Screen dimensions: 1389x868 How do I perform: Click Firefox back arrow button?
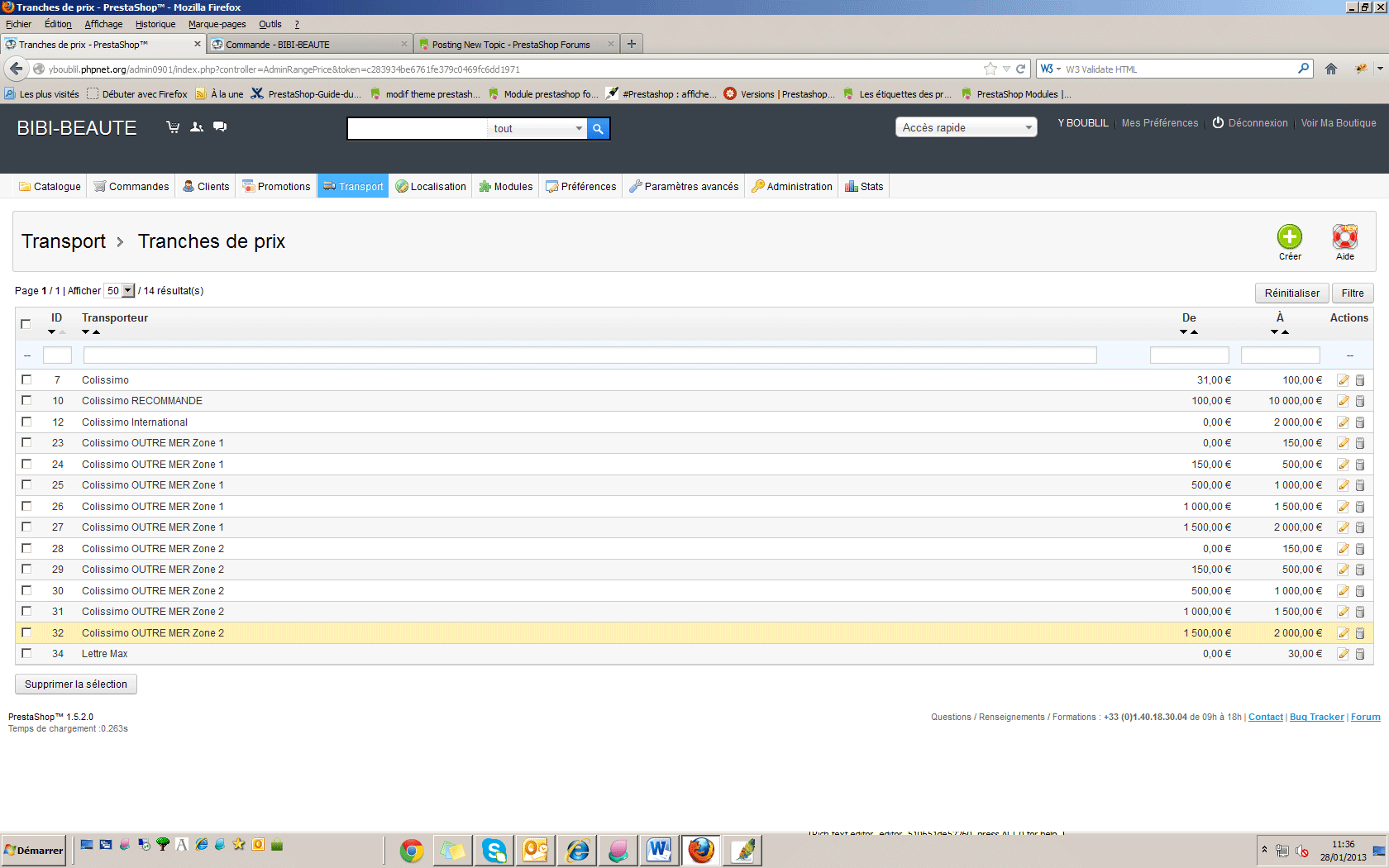pos(16,69)
